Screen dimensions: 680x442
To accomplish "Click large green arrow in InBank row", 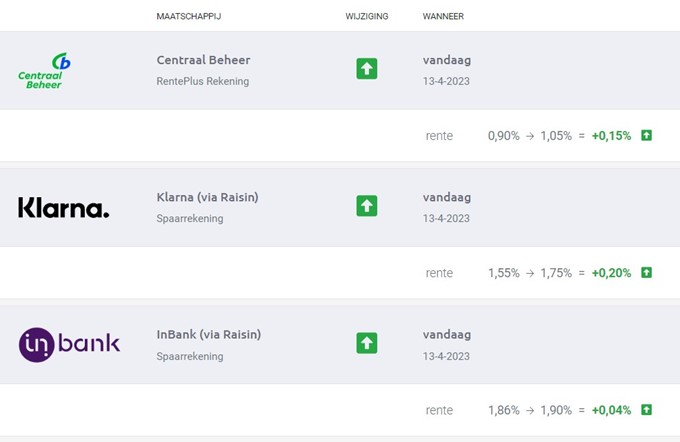I will 367,343.
